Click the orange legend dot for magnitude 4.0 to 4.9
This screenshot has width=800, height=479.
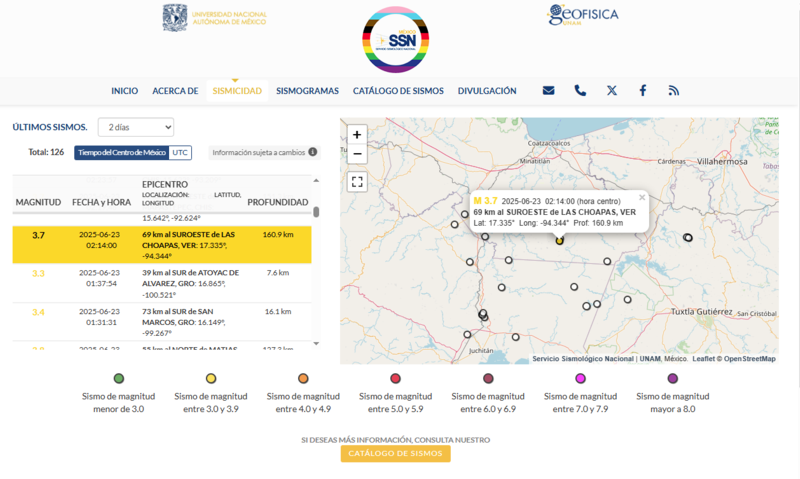tap(303, 379)
